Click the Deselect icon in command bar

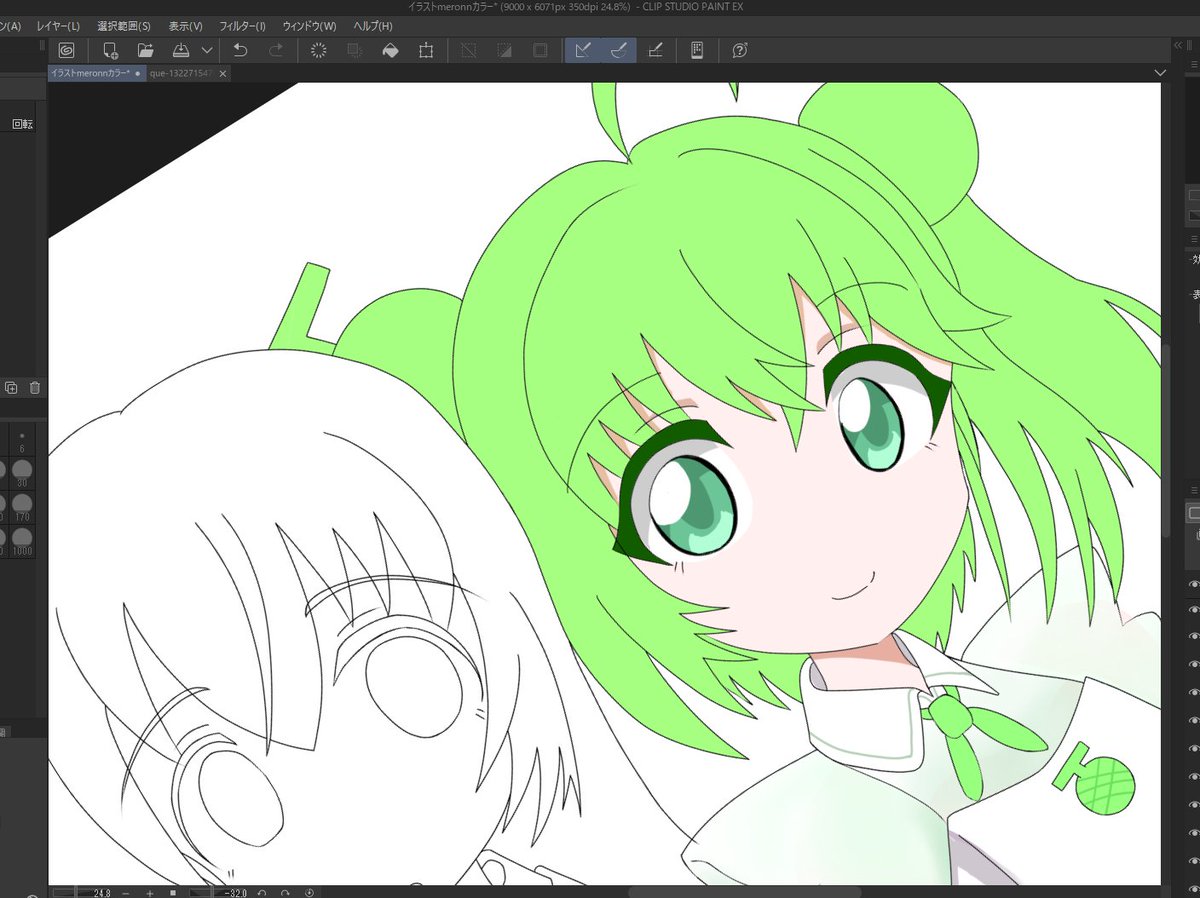pyautogui.click(x=468, y=50)
